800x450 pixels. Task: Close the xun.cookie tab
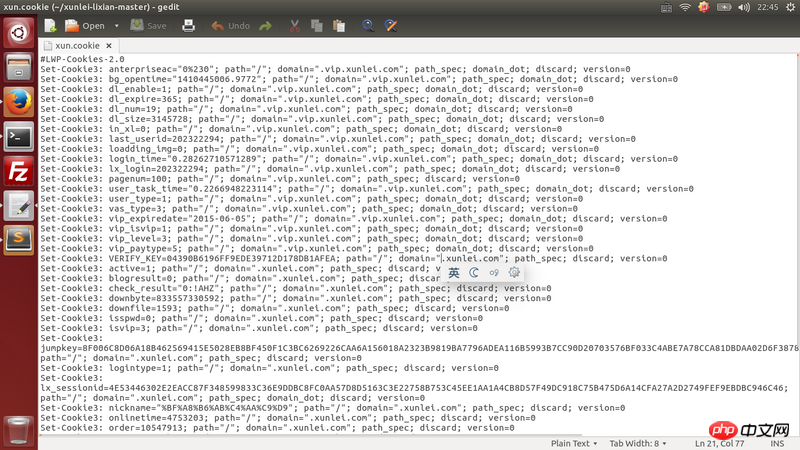pos(109,45)
